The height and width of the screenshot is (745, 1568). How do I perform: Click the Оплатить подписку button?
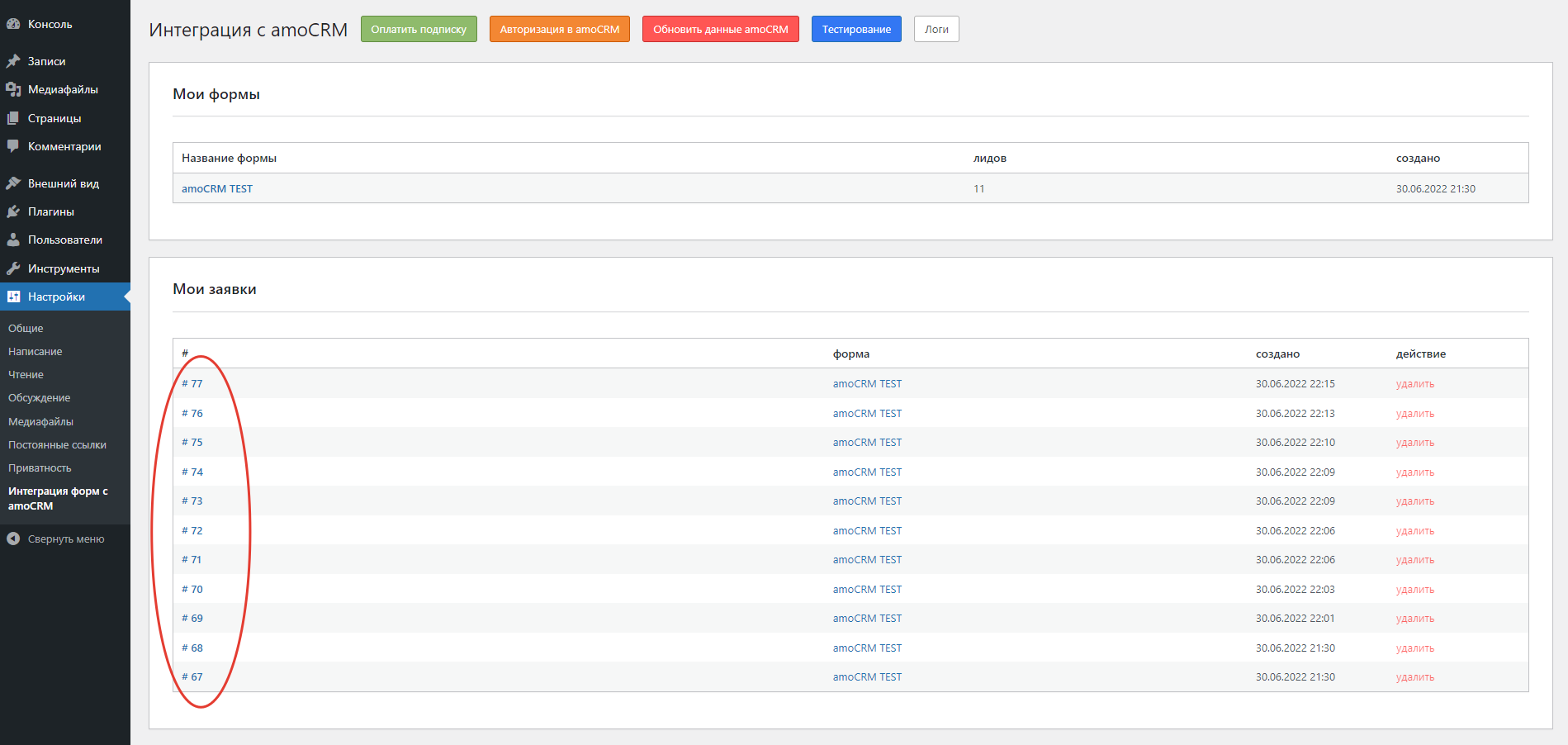(x=419, y=28)
